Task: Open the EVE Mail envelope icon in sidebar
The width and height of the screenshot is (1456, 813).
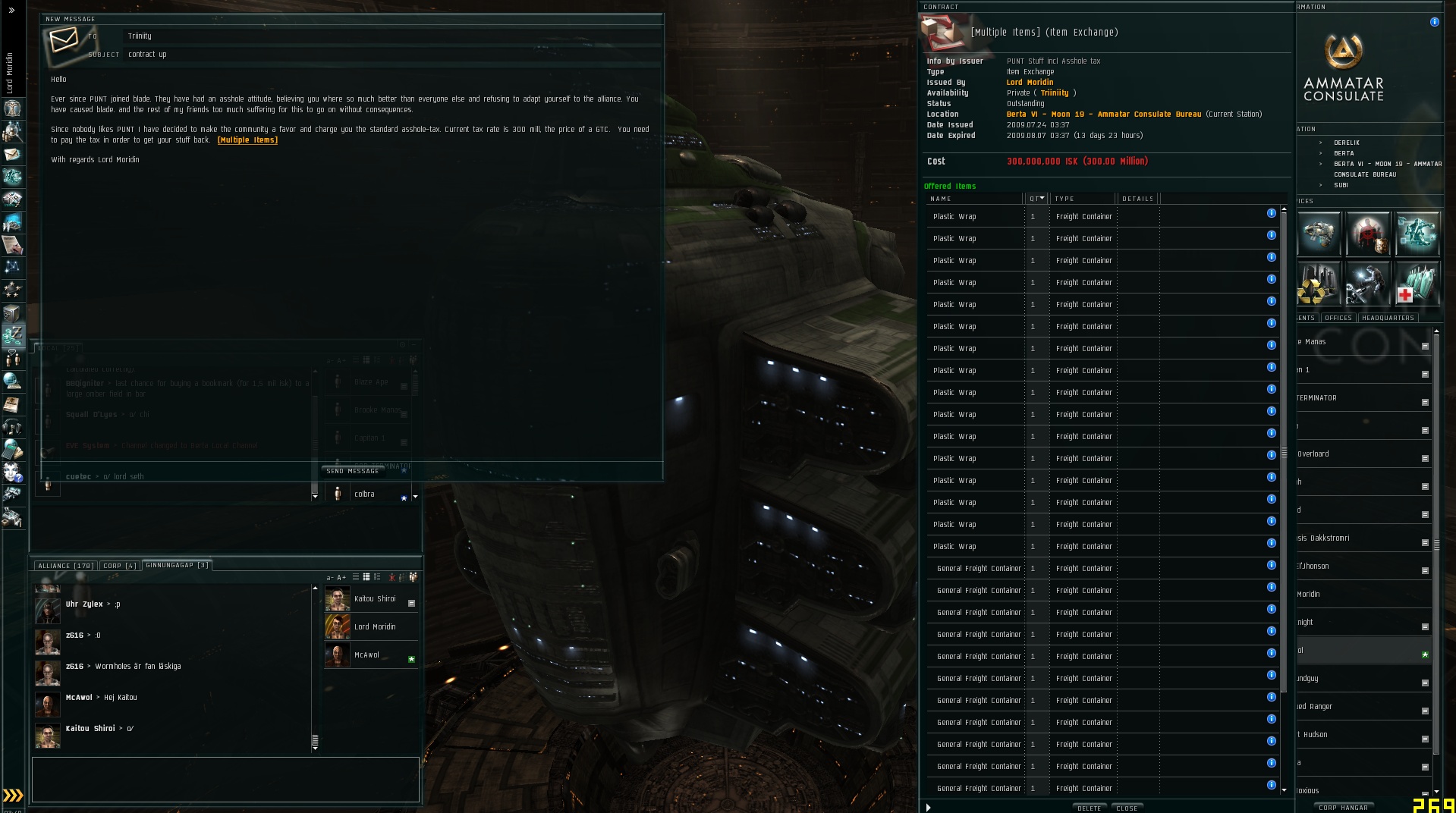Action: pos(12,154)
